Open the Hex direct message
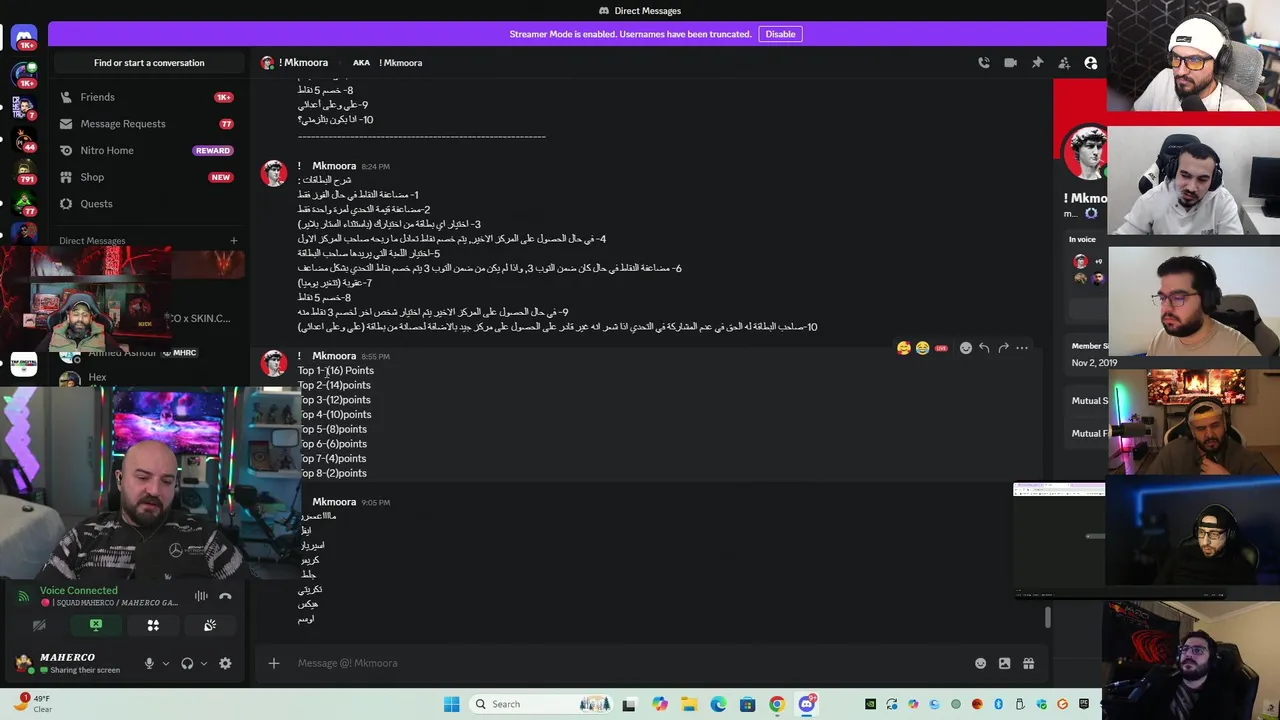Image resolution: width=1280 pixels, height=720 pixels. [97, 377]
